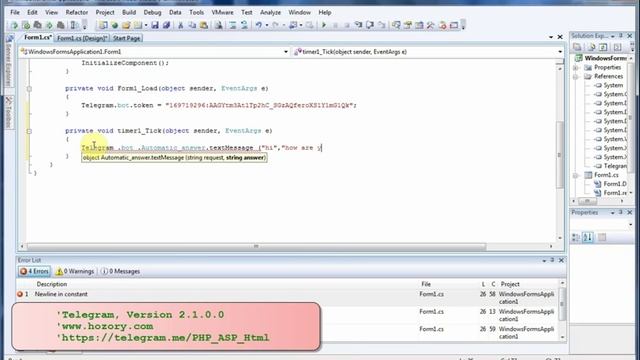
Task: Click the Uncomment lines icon
Action: click(x=244, y=25)
